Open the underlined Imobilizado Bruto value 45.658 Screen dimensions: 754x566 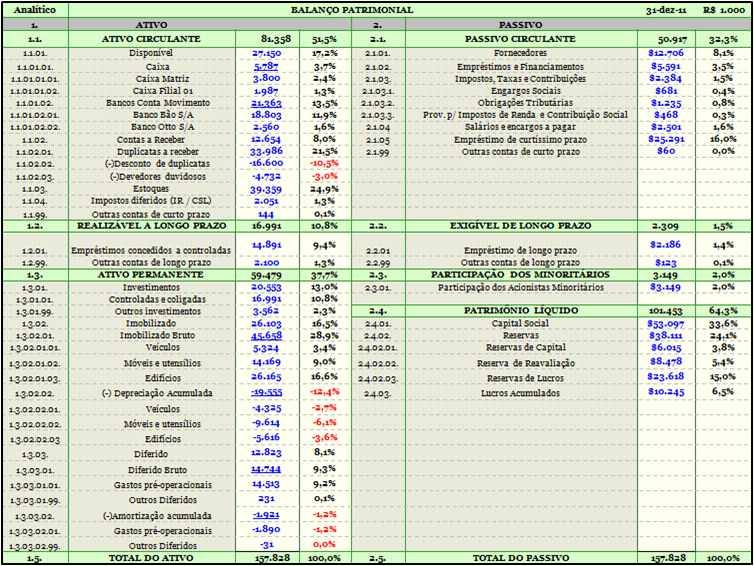pyautogui.click(x=266, y=336)
